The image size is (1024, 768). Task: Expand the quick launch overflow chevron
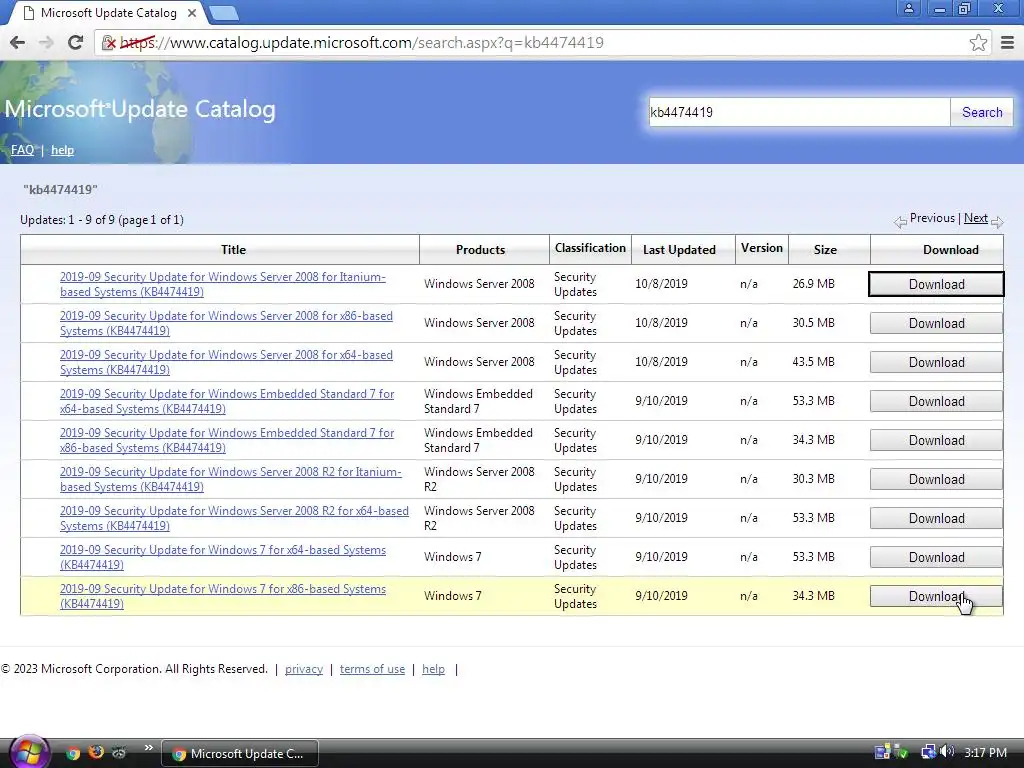[148, 748]
